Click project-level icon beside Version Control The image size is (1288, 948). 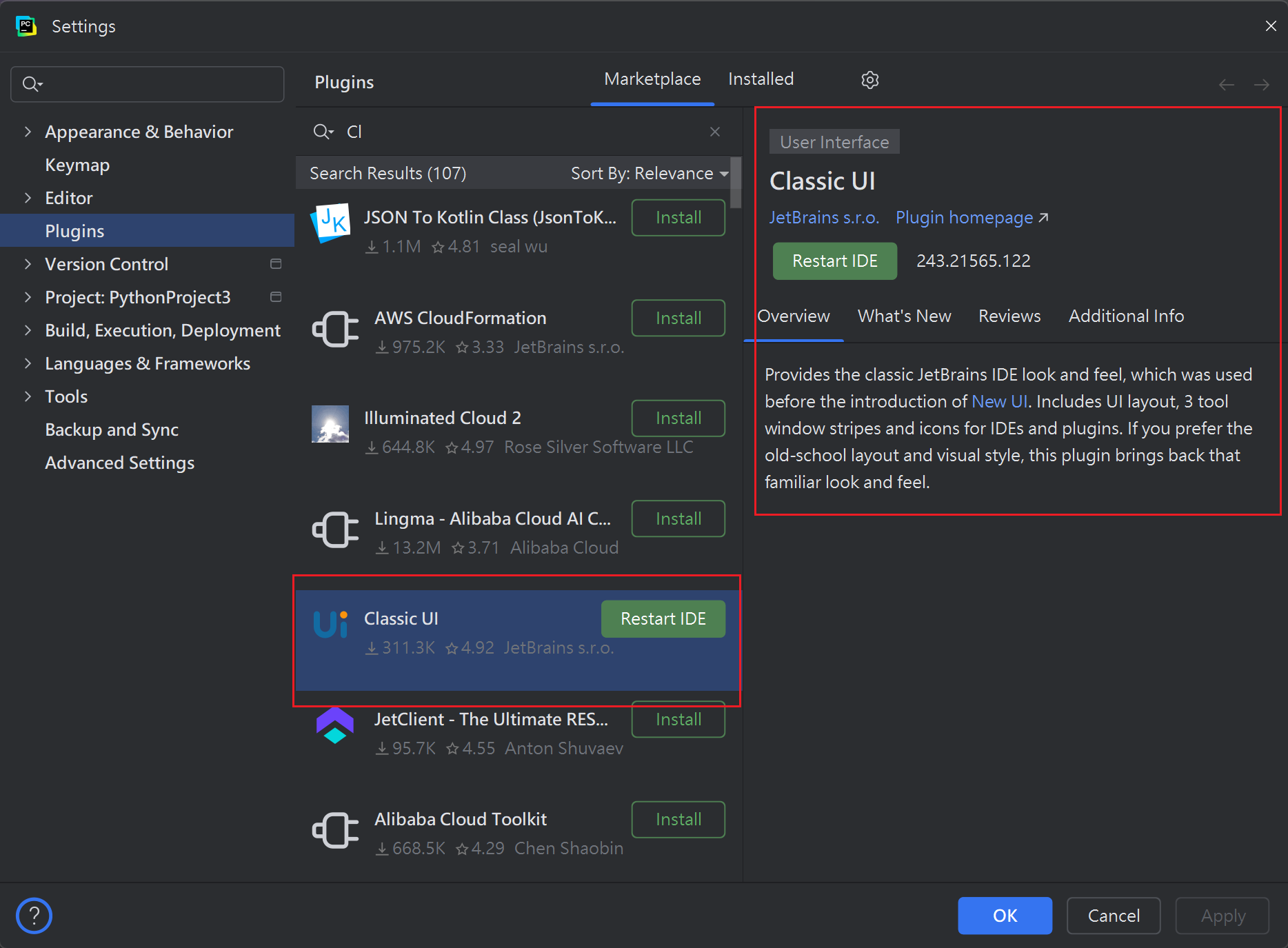[276, 264]
